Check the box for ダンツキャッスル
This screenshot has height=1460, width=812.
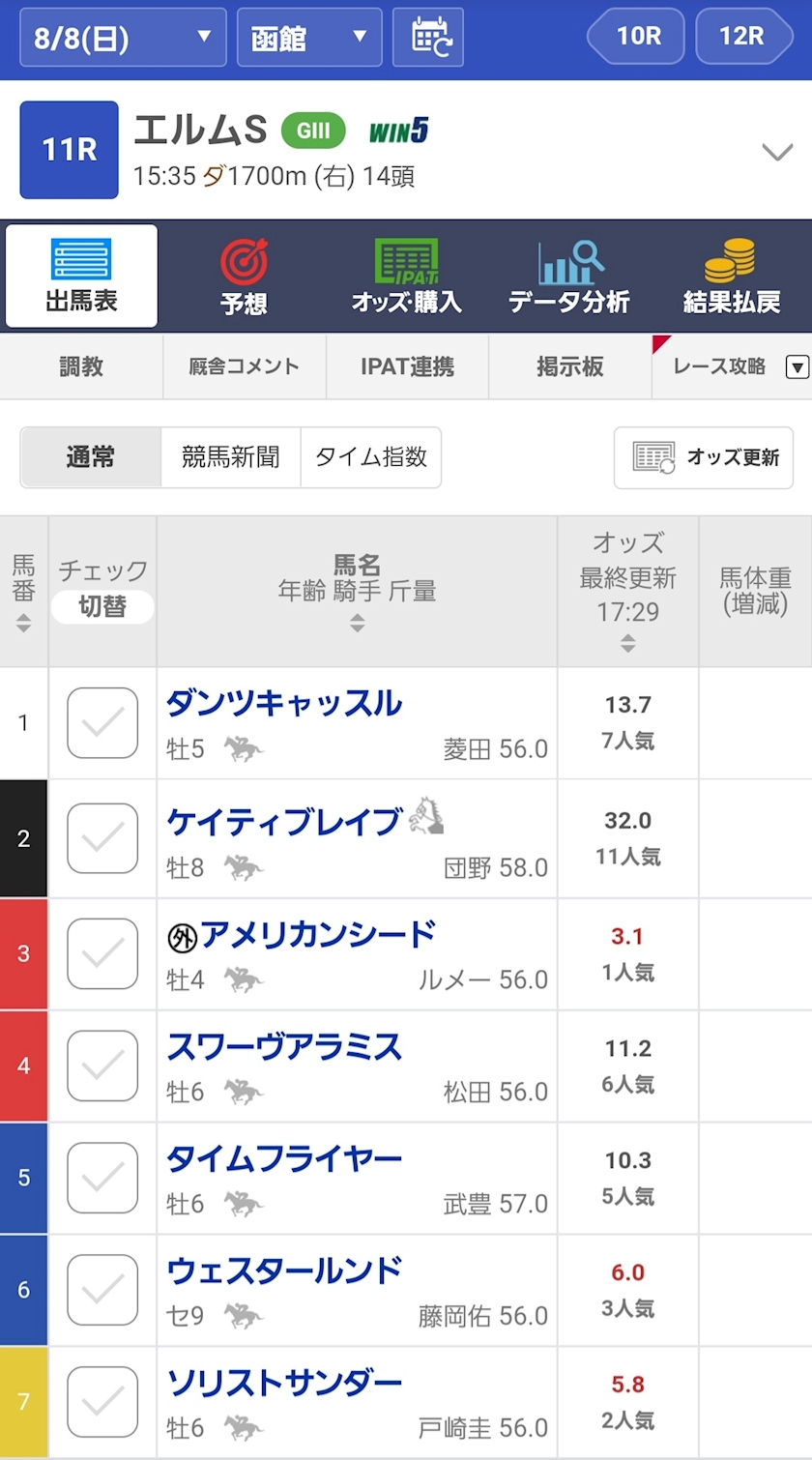tap(102, 722)
